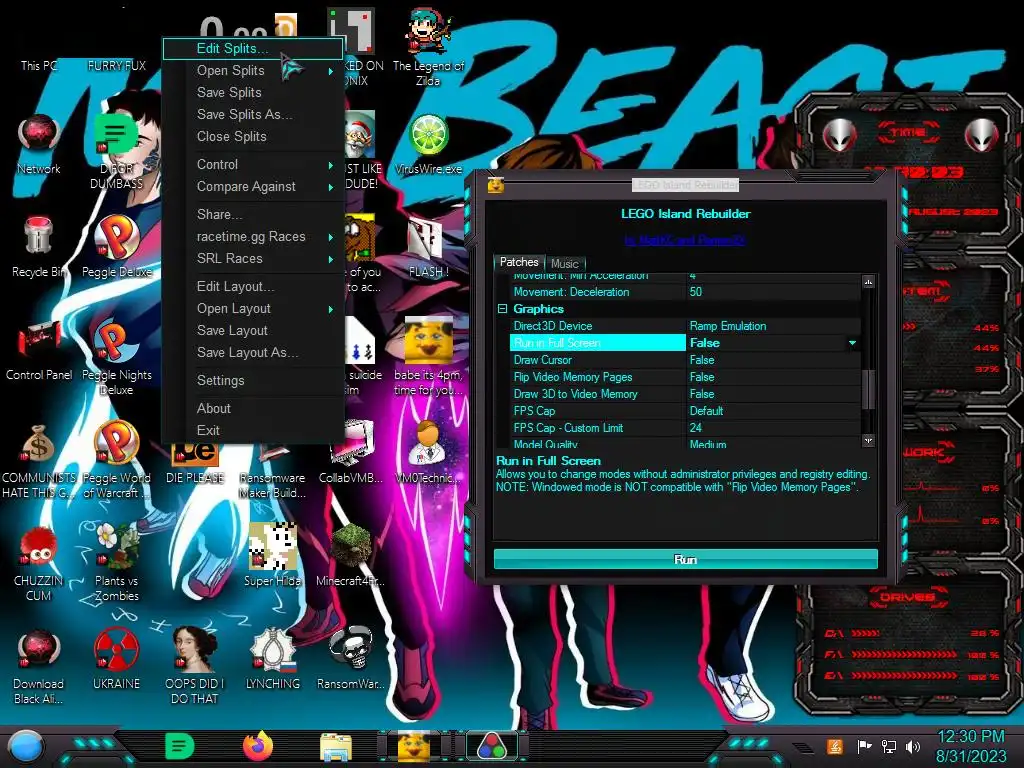
Task: Select the Plants vs Zombies icon
Action: [116, 564]
